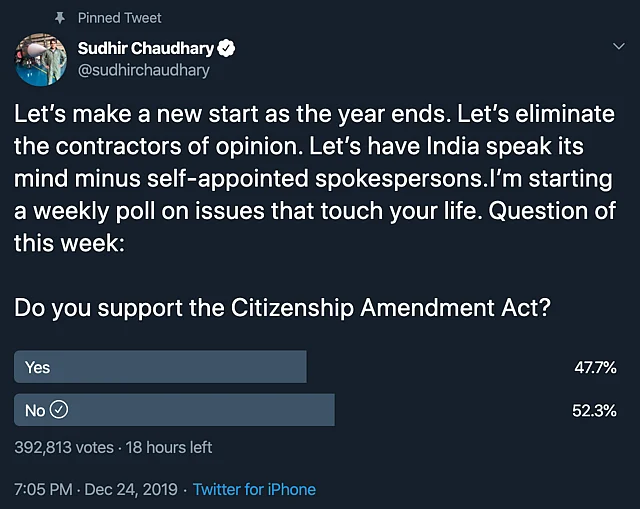Open the Twitter for iPhone source link
Screen dimensions: 640x509
pyautogui.click(x=254, y=489)
